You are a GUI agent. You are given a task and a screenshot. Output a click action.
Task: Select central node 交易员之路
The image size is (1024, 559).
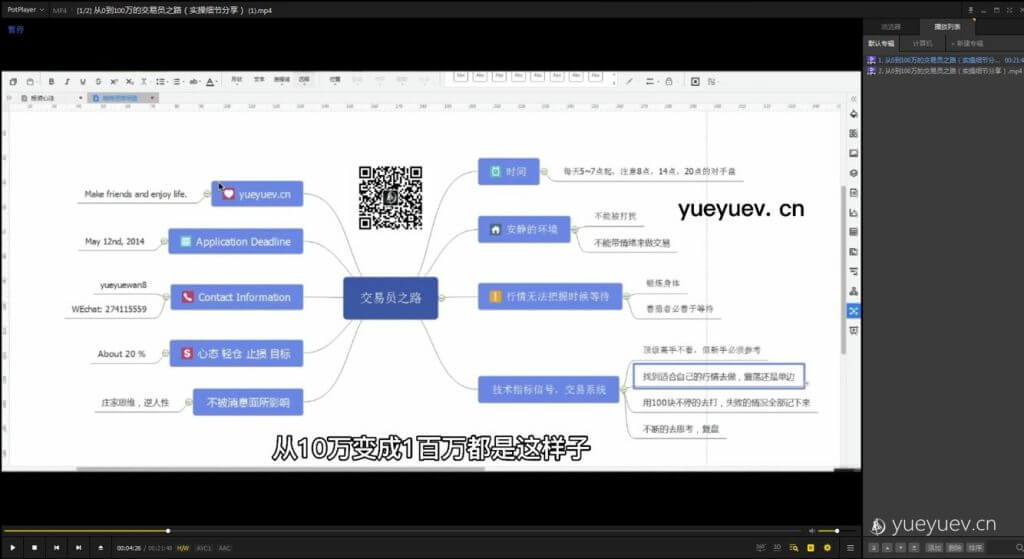click(x=391, y=298)
